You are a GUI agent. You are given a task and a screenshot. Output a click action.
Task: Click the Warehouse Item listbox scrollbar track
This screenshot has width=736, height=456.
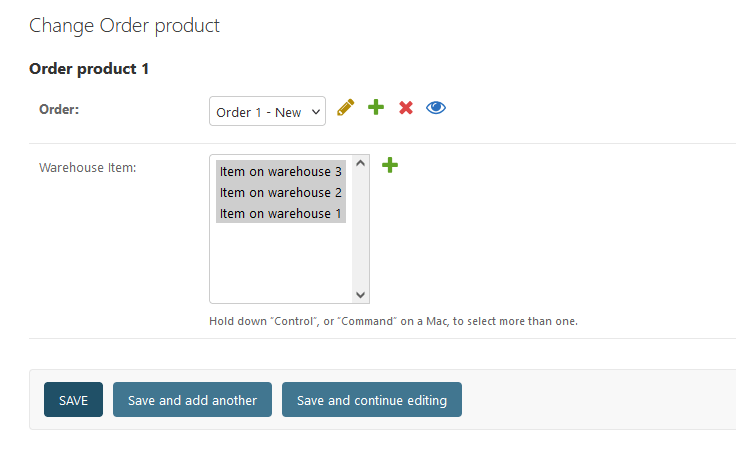point(360,229)
